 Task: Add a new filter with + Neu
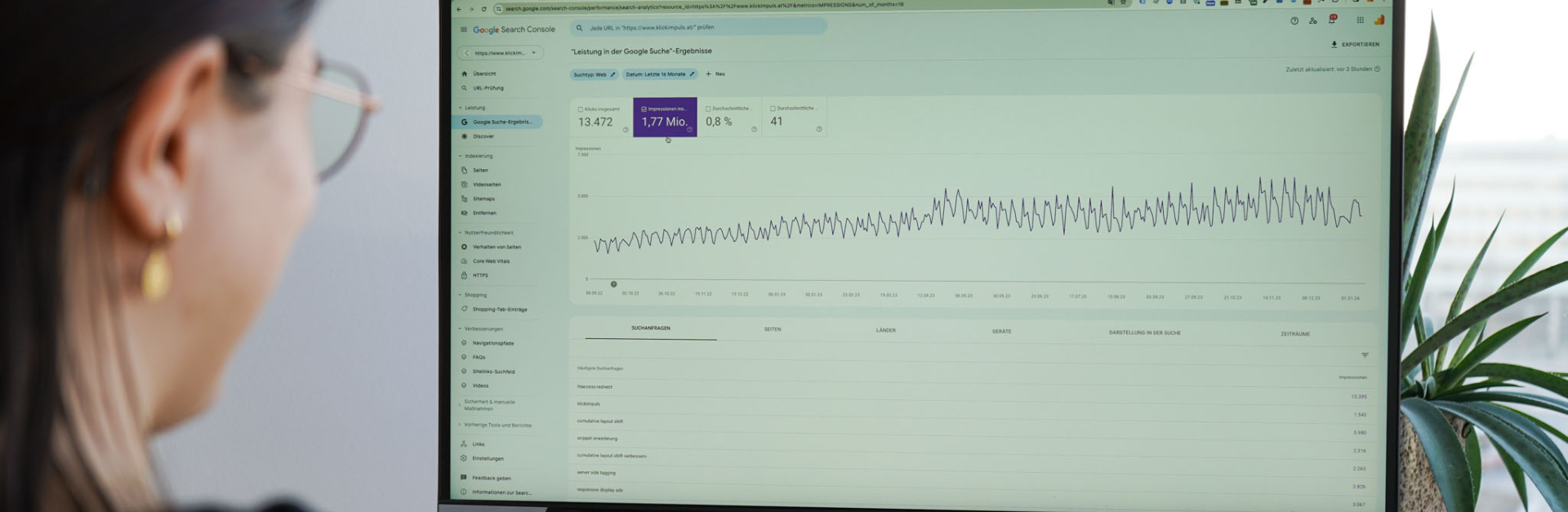coord(715,74)
